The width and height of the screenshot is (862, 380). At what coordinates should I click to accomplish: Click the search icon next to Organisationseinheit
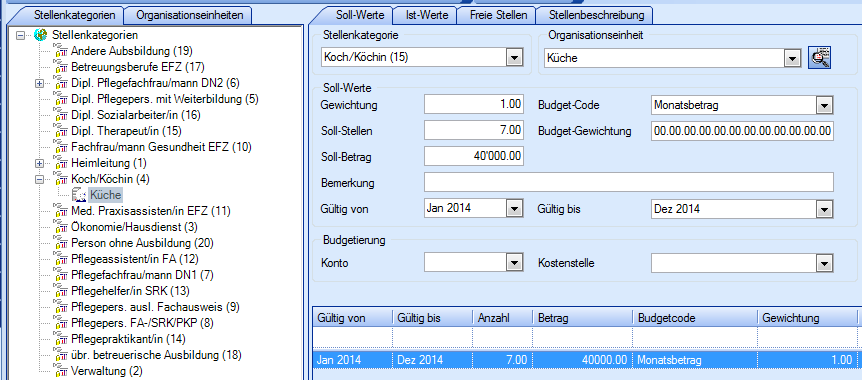coord(819,57)
